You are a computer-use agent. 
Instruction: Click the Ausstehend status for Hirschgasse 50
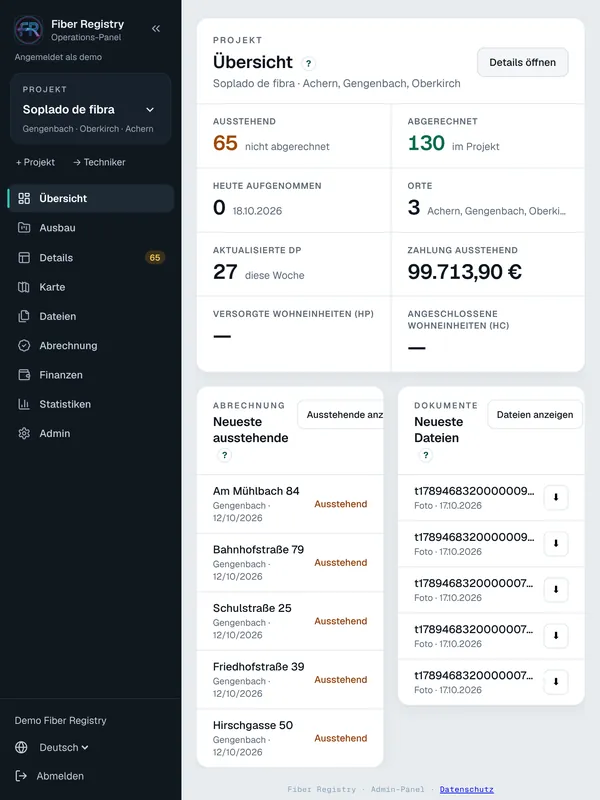coord(340,738)
